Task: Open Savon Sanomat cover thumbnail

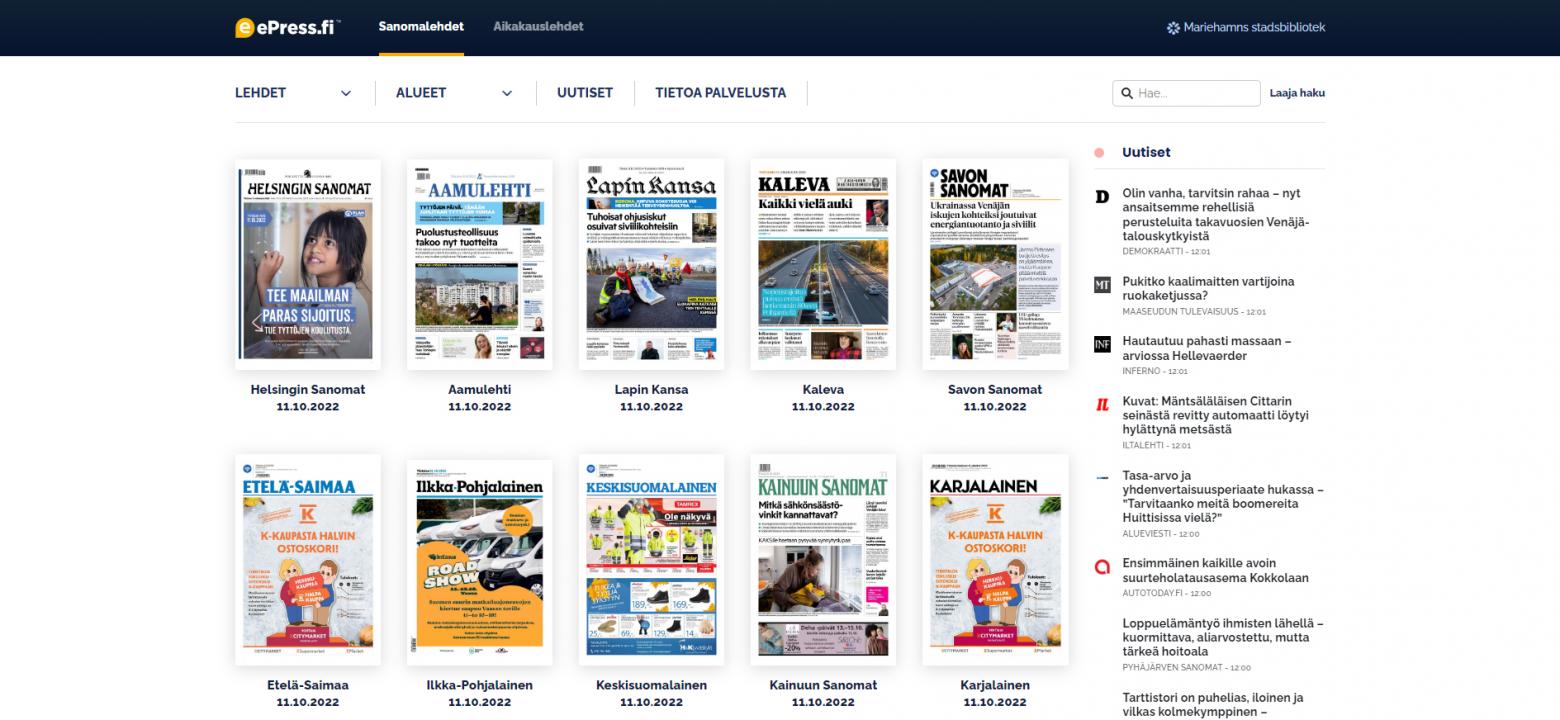Action: pos(995,265)
